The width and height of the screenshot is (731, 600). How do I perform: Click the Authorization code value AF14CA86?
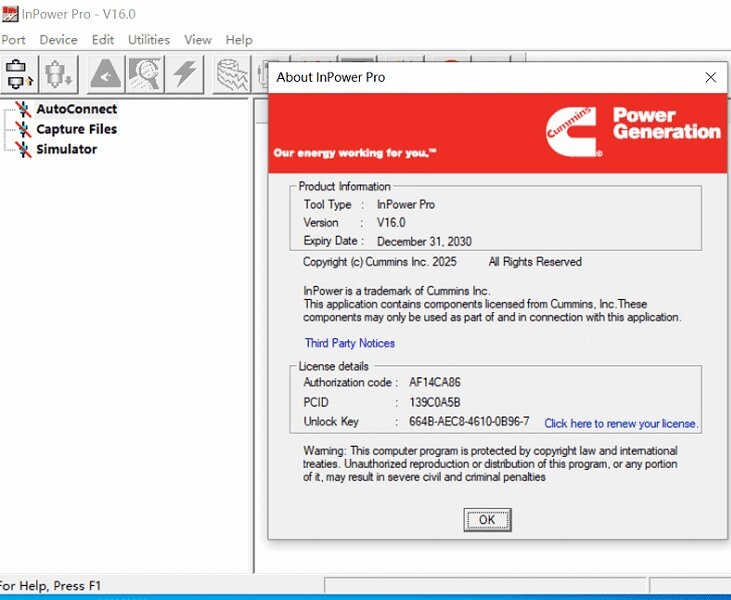pyautogui.click(x=434, y=382)
